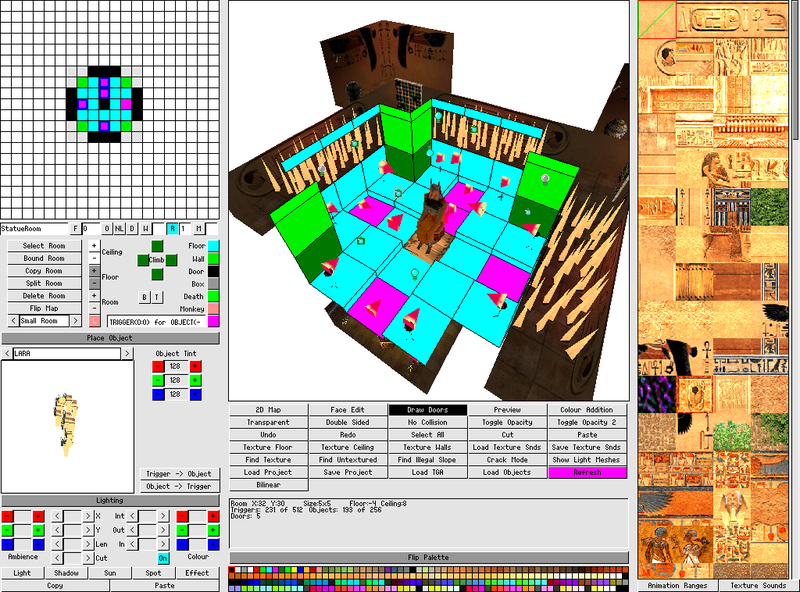The width and height of the screenshot is (800, 592).
Task: Toggle the M room flag
Action: (198, 229)
